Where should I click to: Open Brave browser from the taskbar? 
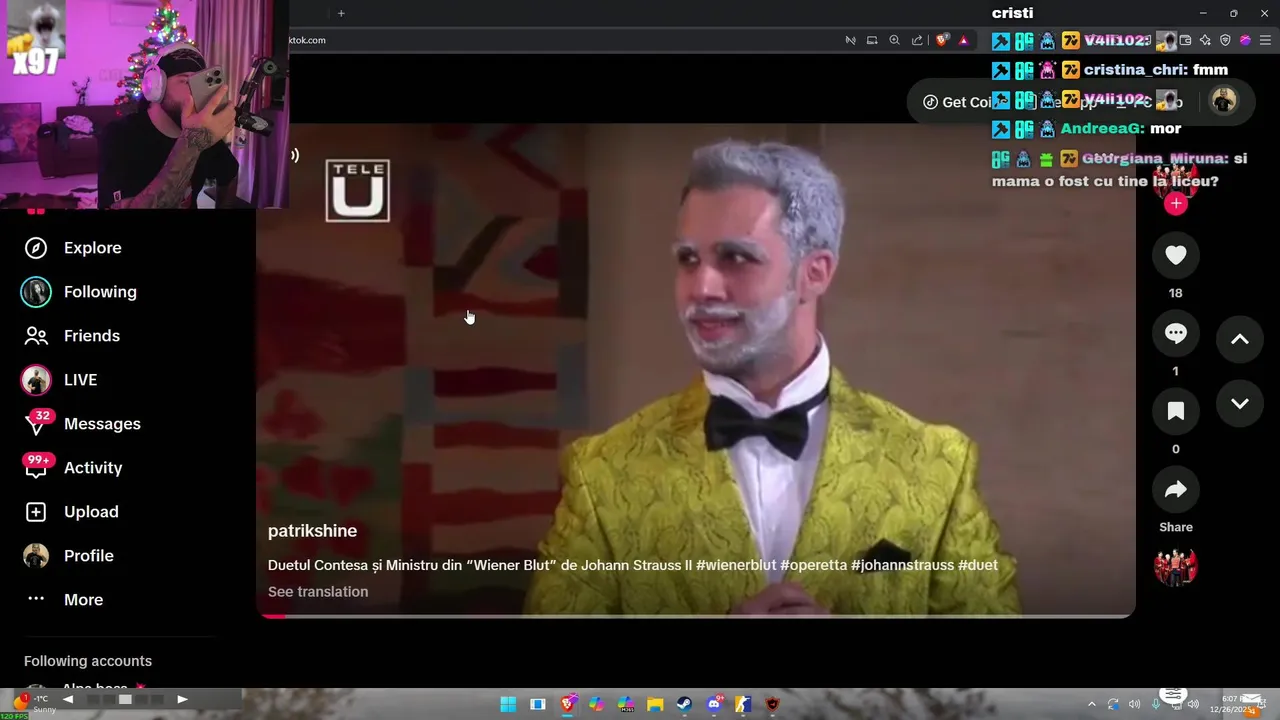[x=568, y=704]
